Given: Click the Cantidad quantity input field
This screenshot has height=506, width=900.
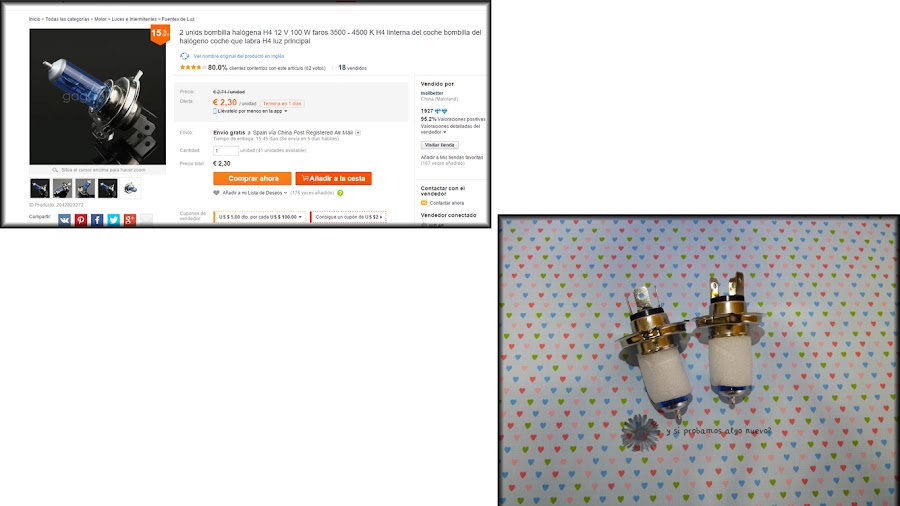Looking at the screenshot, I should tap(226, 151).
